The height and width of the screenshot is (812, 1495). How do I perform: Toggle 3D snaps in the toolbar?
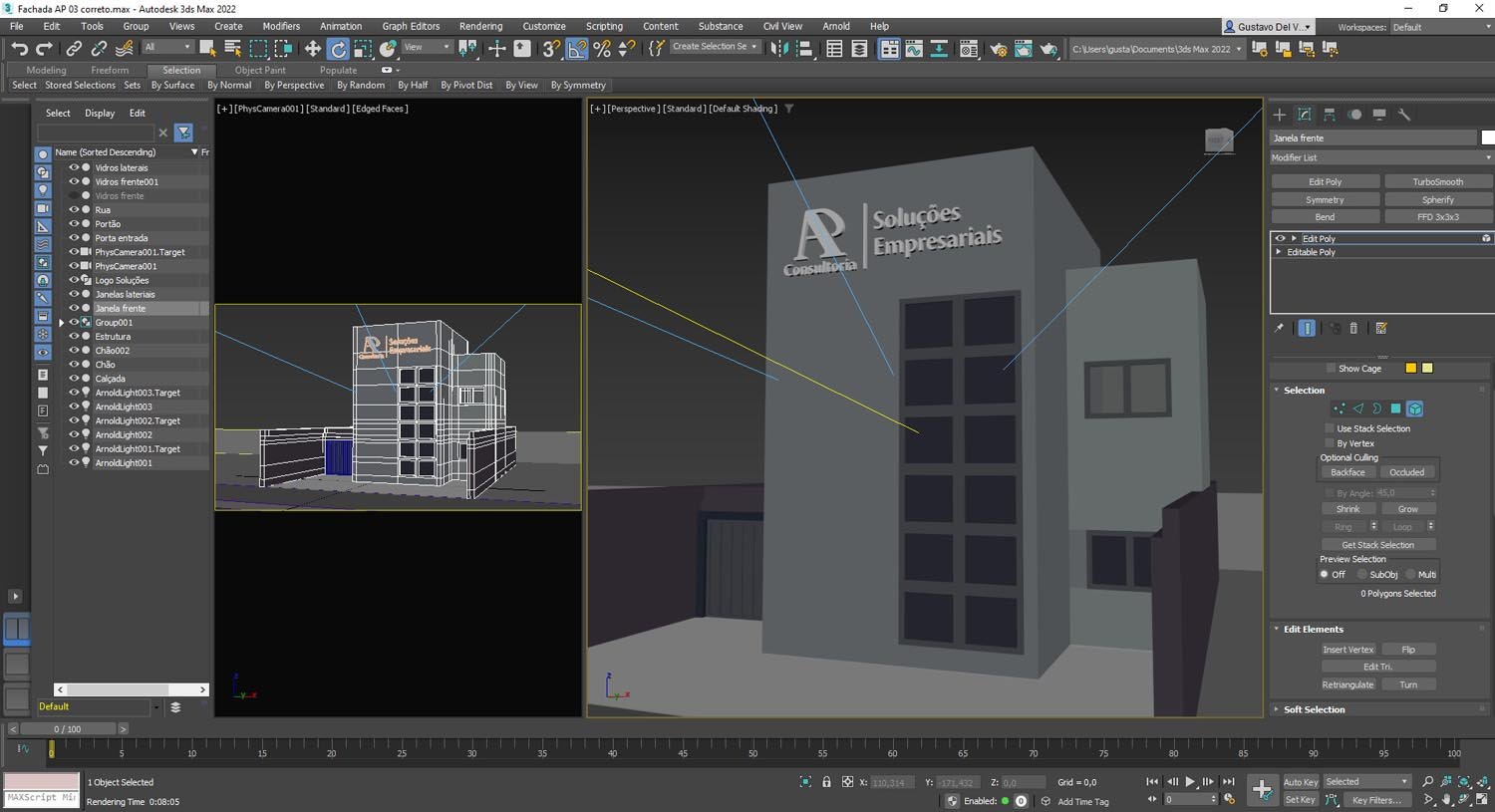[551, 48]
